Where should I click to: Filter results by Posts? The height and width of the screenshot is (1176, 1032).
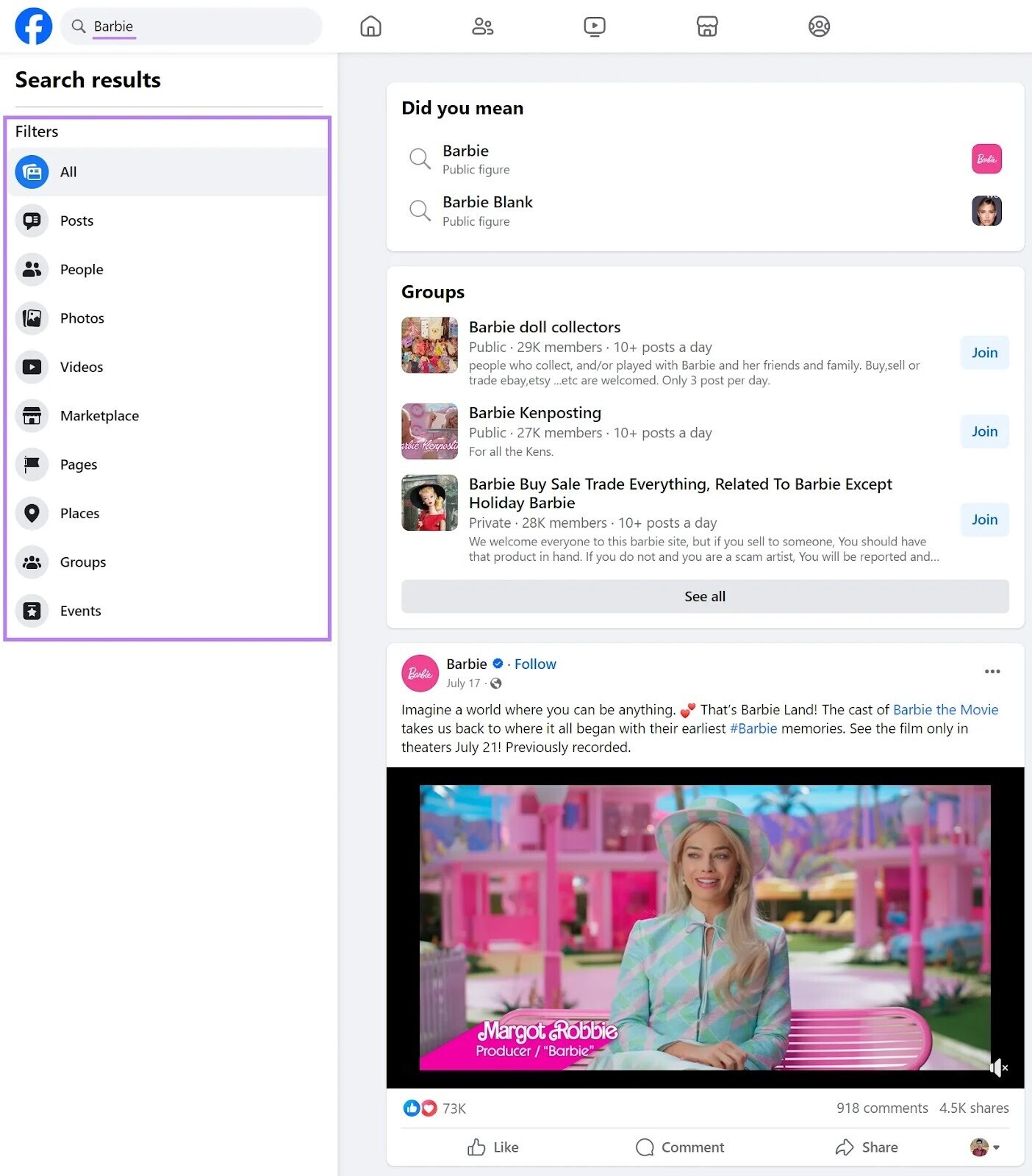[x=76, y=220]
